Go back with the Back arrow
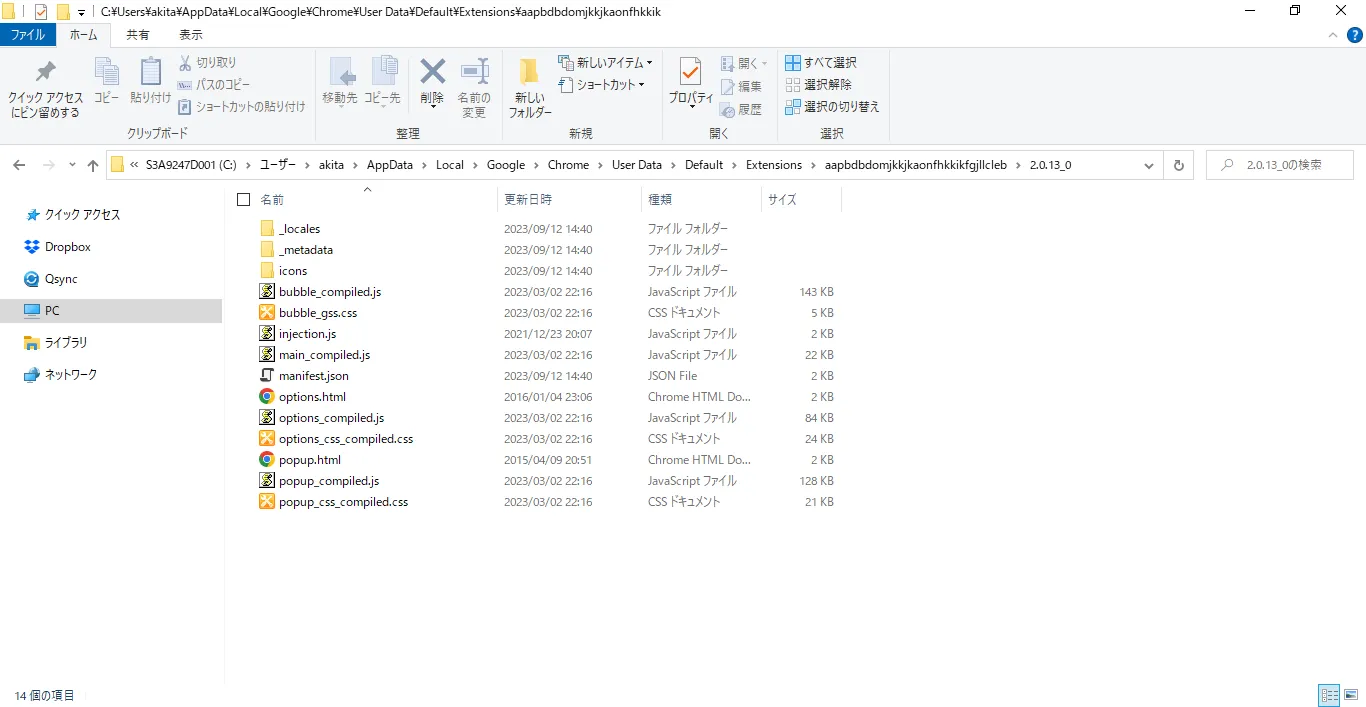The height and width of the screenshot is (707, 1366). coord(20,165)
